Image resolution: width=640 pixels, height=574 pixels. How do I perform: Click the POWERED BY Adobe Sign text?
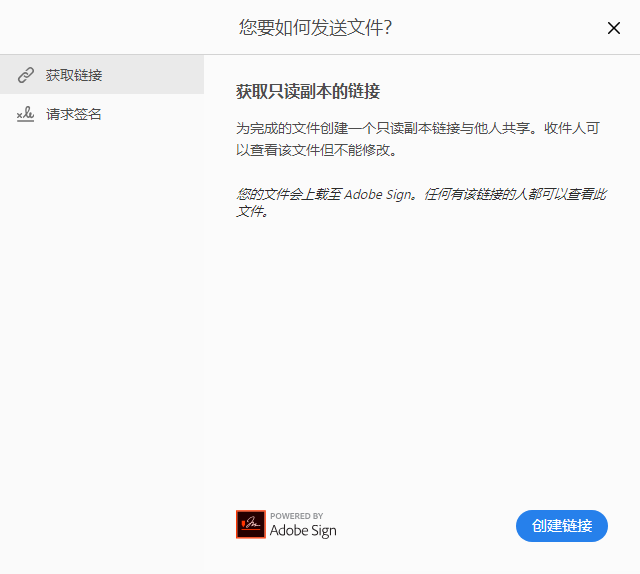(303, 525)
